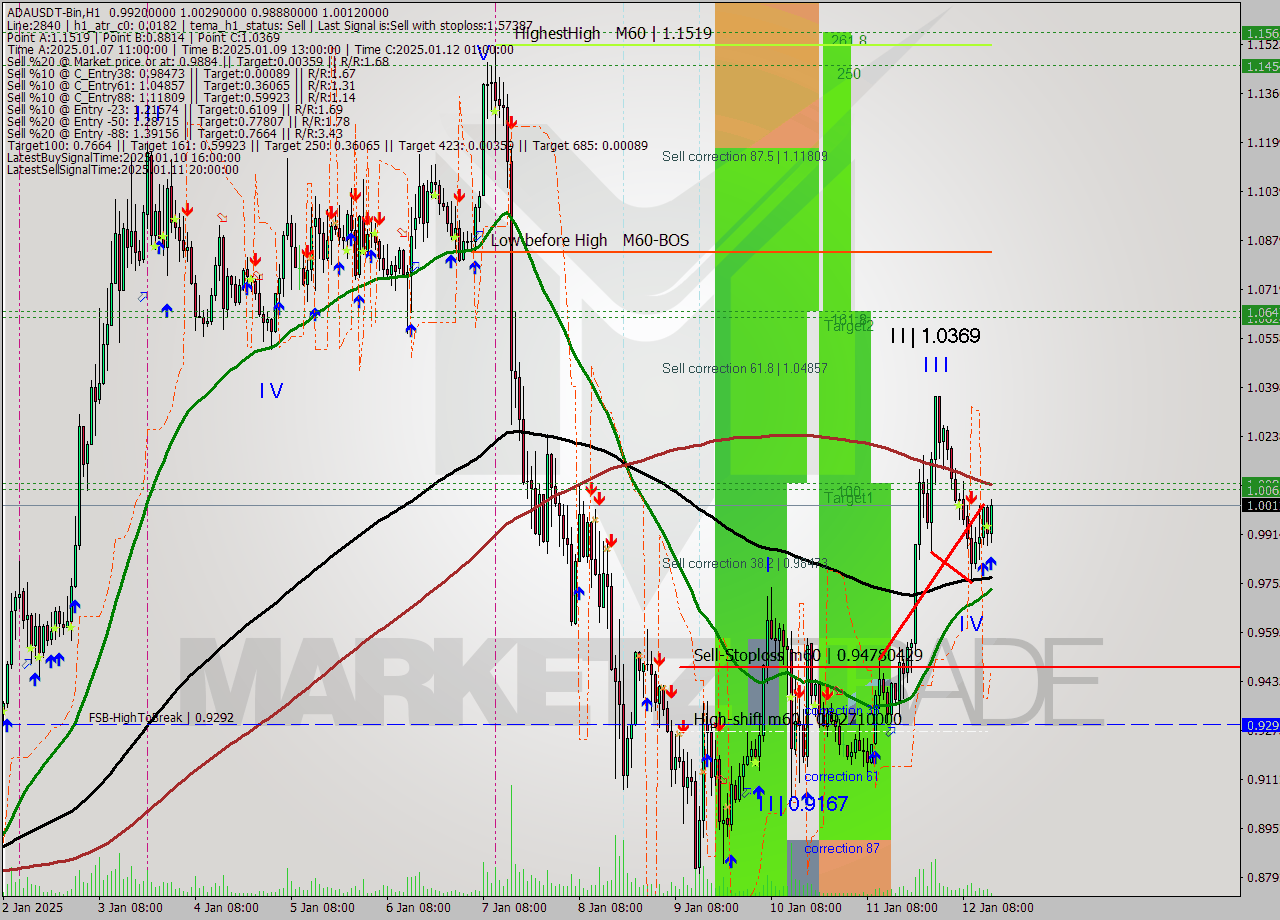1280x920 pixels.
Task: Click the blue correction 61 label
Action: [x=841, y=776]
